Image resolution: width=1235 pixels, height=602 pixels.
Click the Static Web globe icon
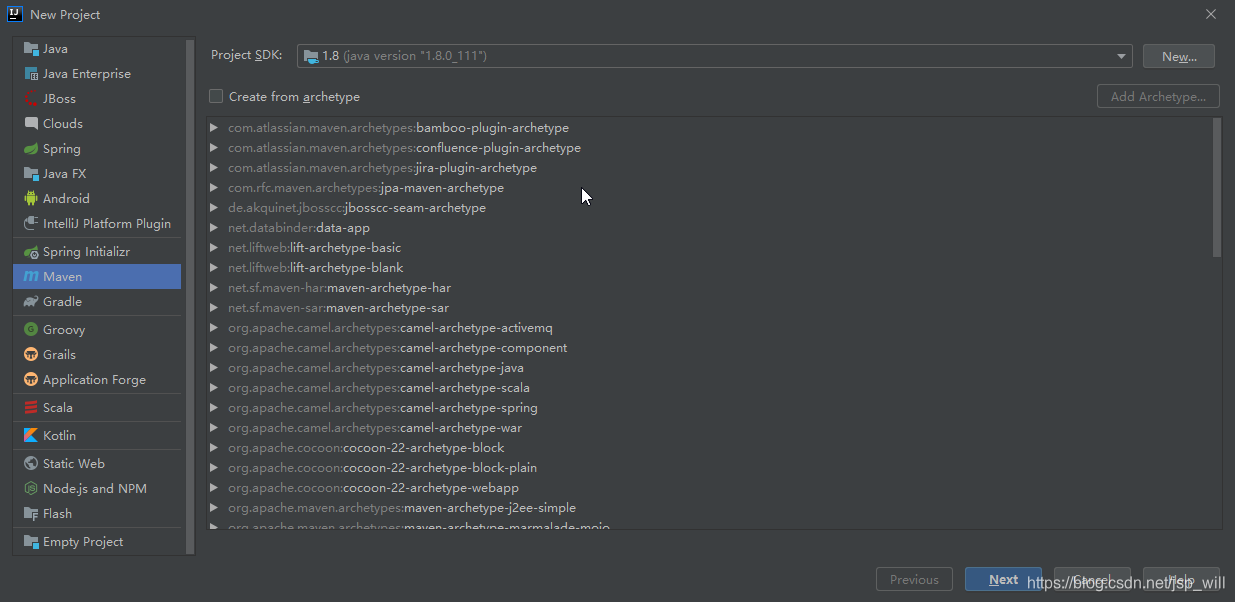31,463
